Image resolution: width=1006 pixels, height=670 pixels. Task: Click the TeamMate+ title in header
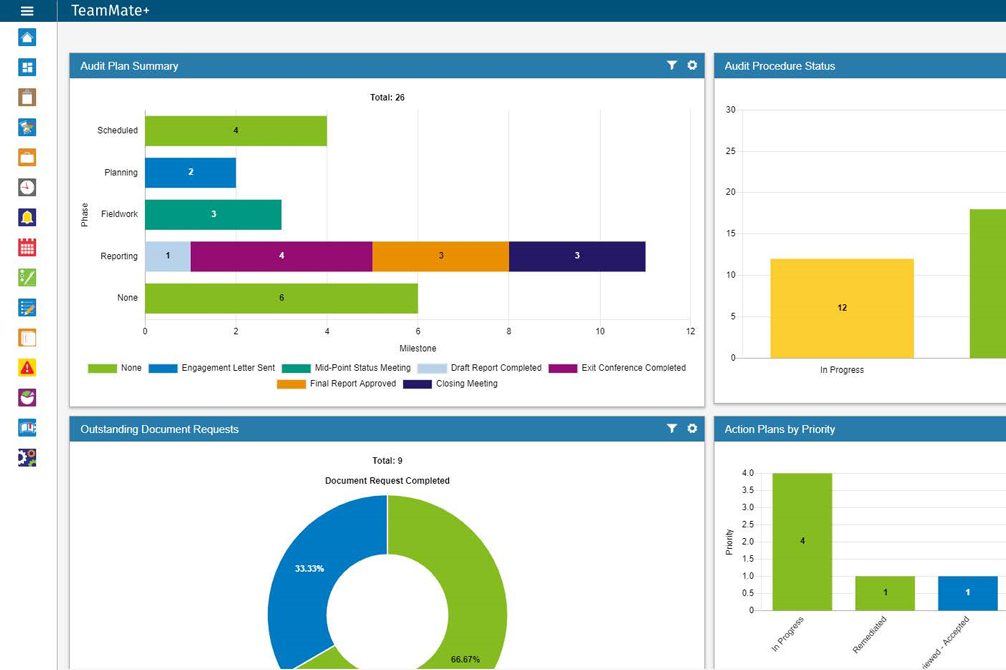click(x=110, y=11)
